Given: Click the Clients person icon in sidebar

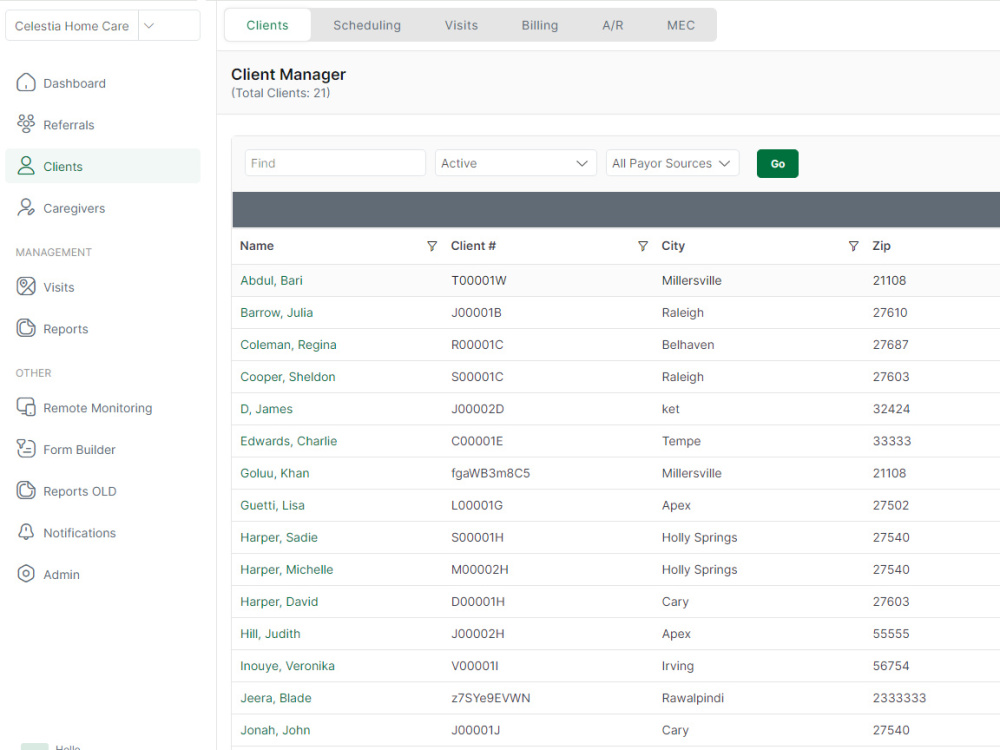Looking at the screenshot, I should [26, 166].
